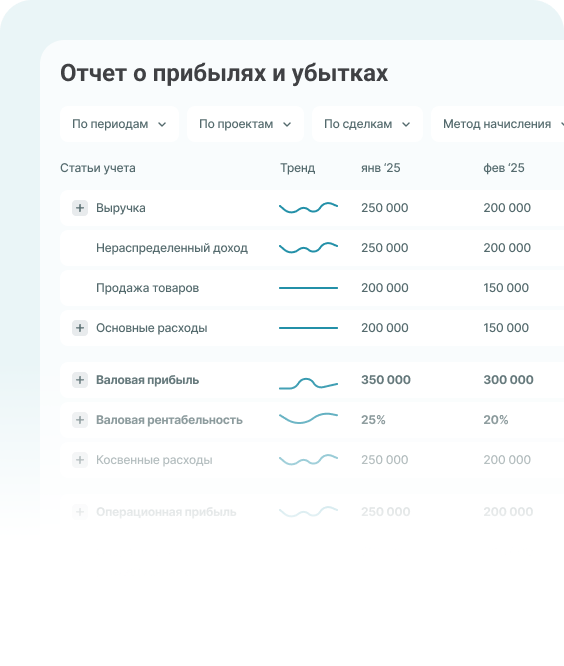
Task: Select the Выручка row label
Action: coord(121,208)
